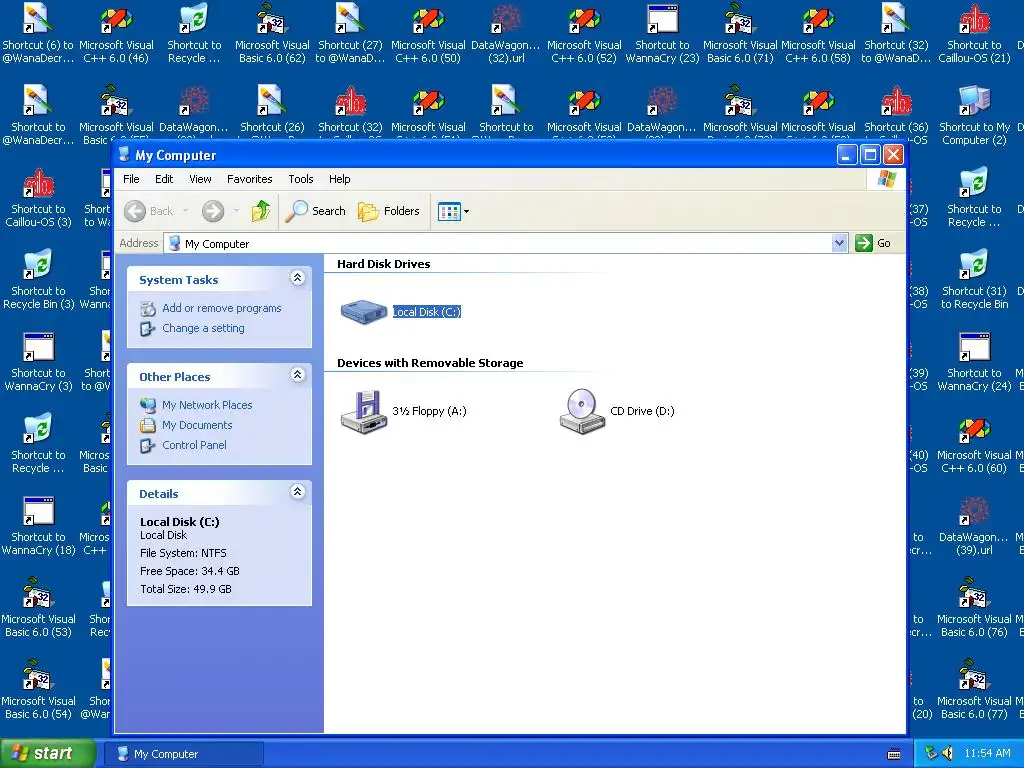
Task: Open the Favorites menu
Action: (x=249, y=179)
